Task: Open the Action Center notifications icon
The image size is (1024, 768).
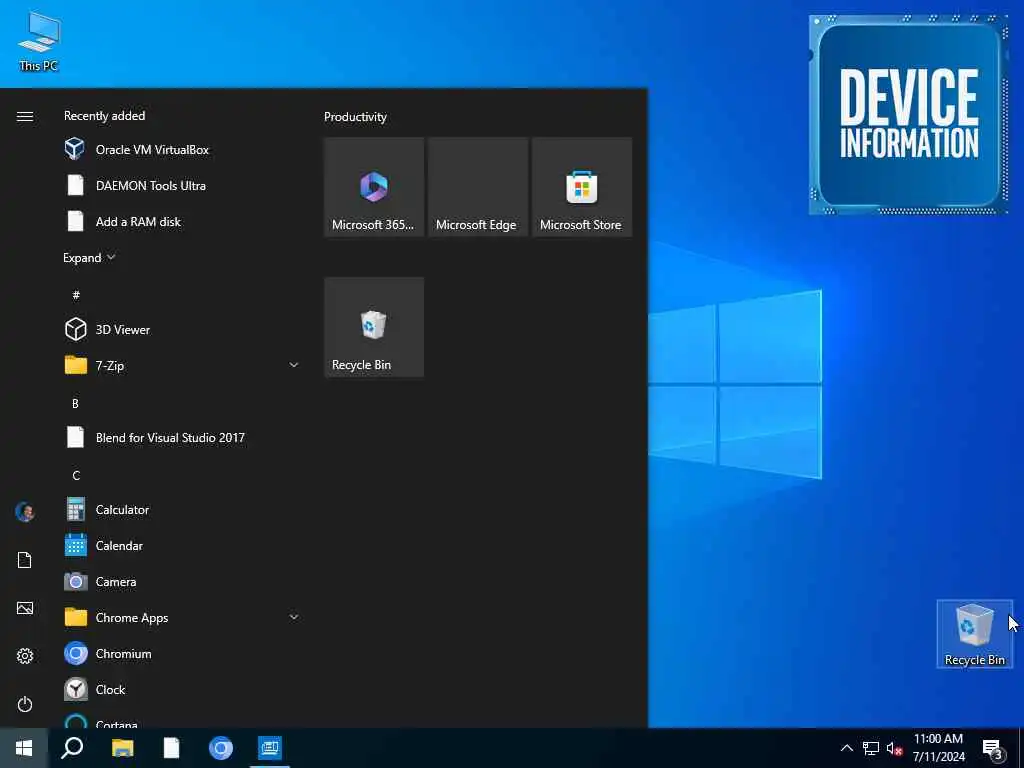Action: coord(994,749)
